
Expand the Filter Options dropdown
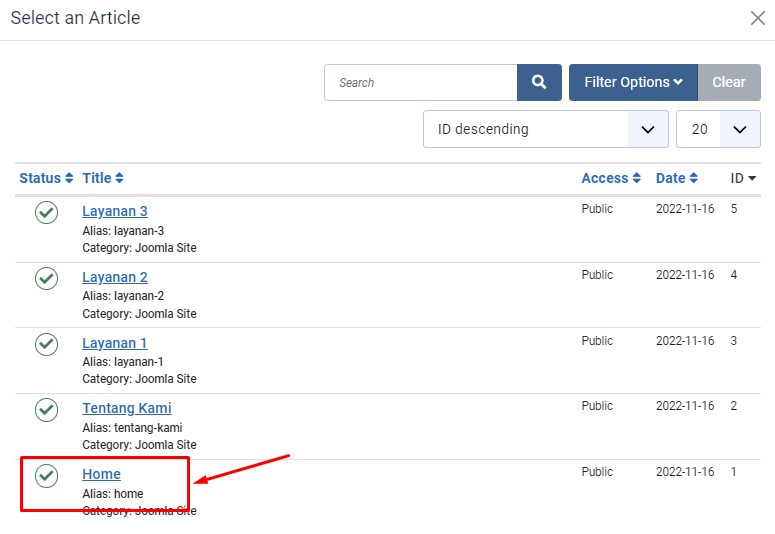coord(633,83)
